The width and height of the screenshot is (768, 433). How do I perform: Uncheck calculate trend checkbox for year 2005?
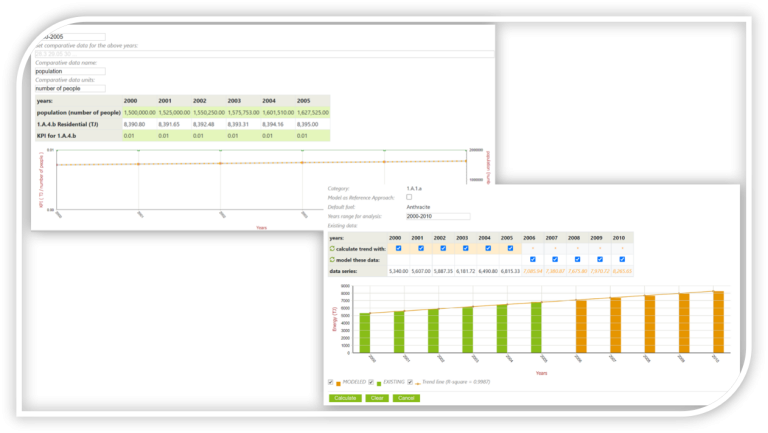510,248
